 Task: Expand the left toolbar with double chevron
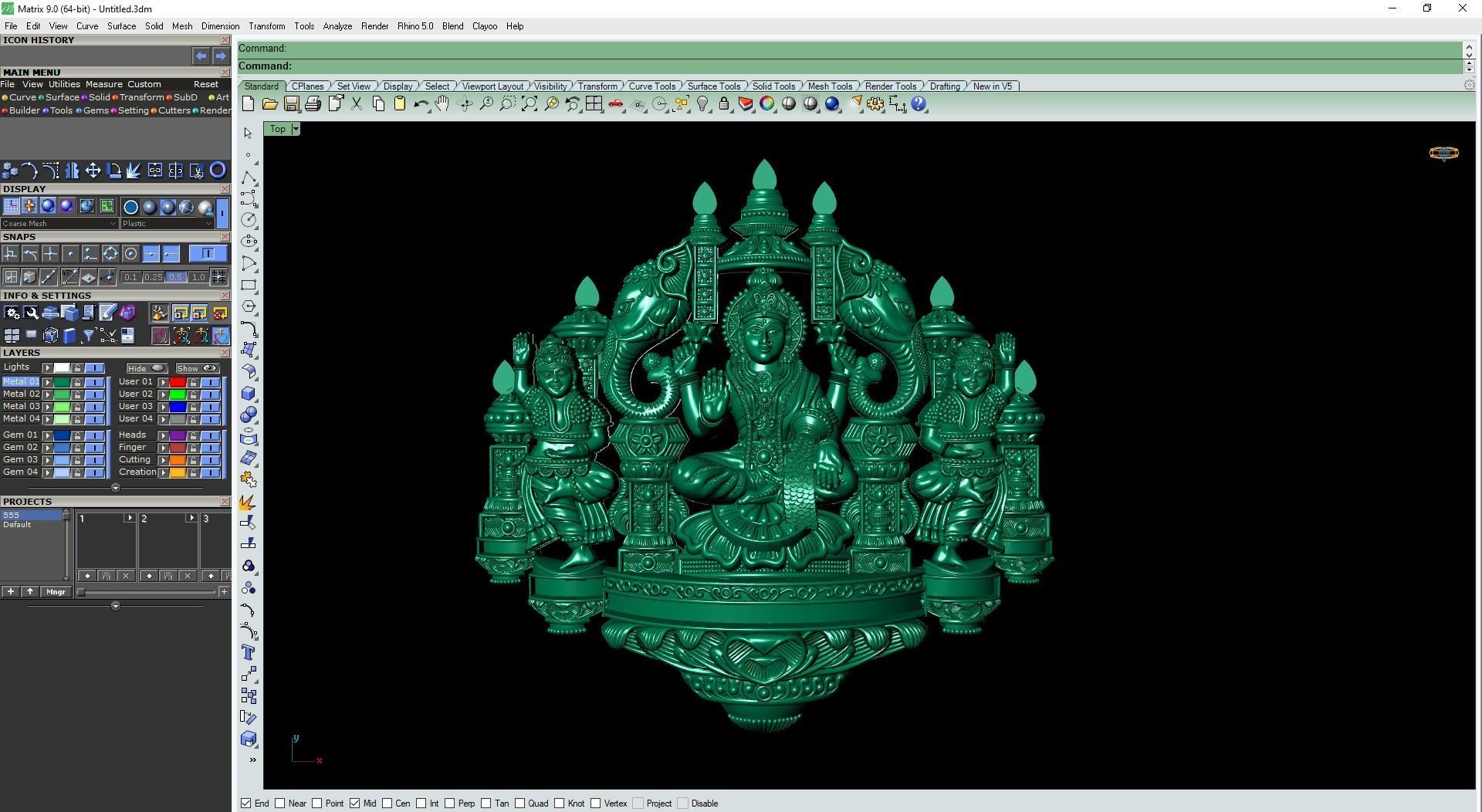click(x=252, y=760)
